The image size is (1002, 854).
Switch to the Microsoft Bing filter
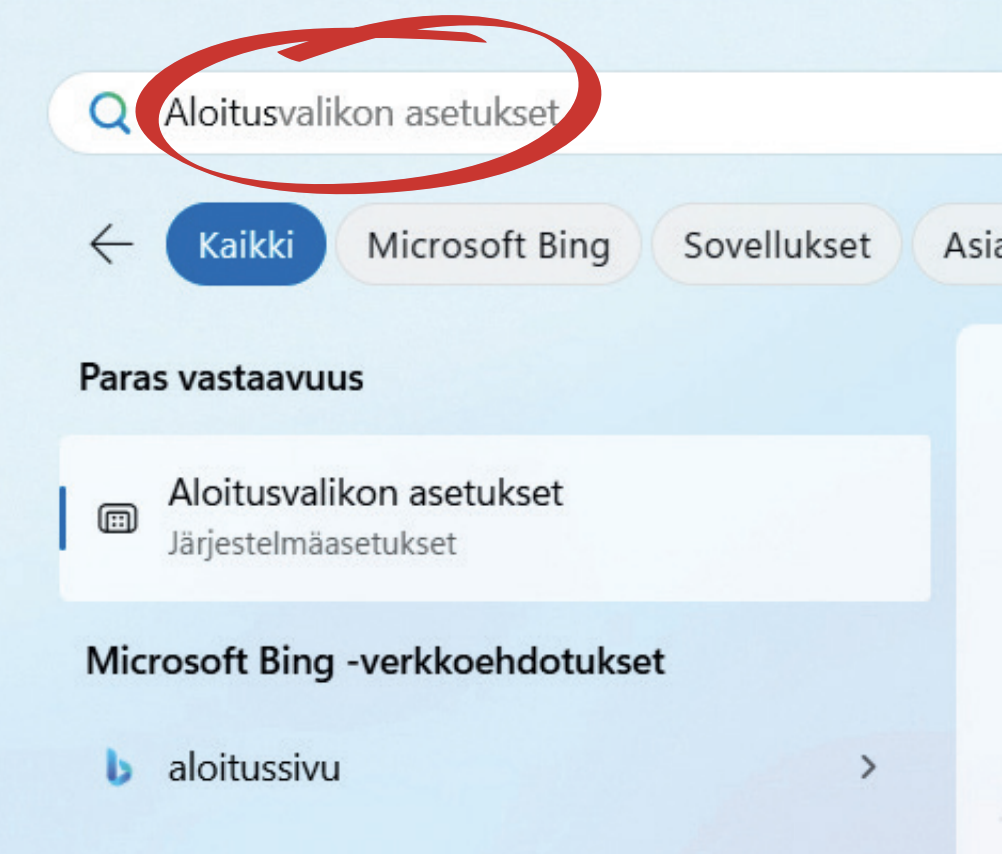[x=488, y=245]
